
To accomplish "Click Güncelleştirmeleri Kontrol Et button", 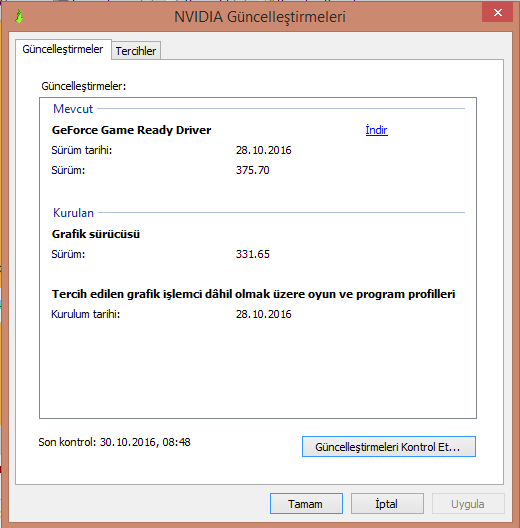I will click(389, 447).
